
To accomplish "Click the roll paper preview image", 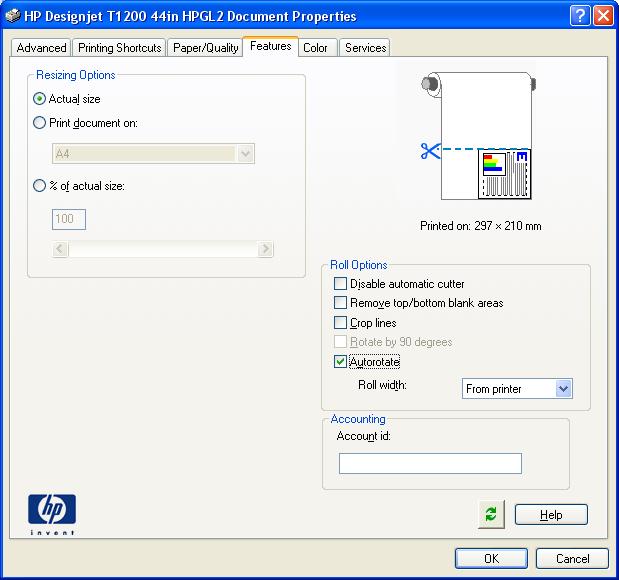I will click(x=479, y=135).
